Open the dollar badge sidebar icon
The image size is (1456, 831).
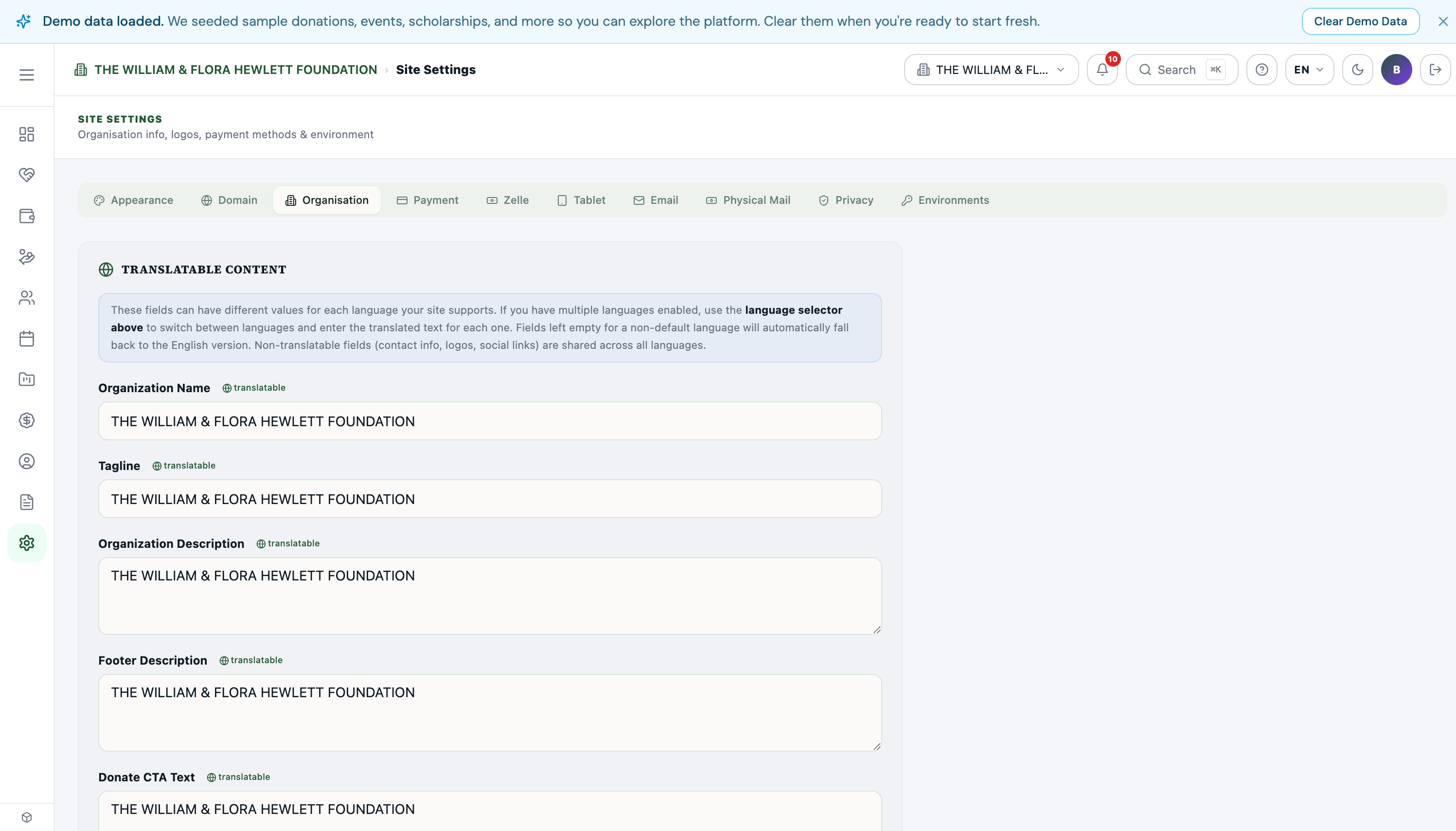[26, 421]
